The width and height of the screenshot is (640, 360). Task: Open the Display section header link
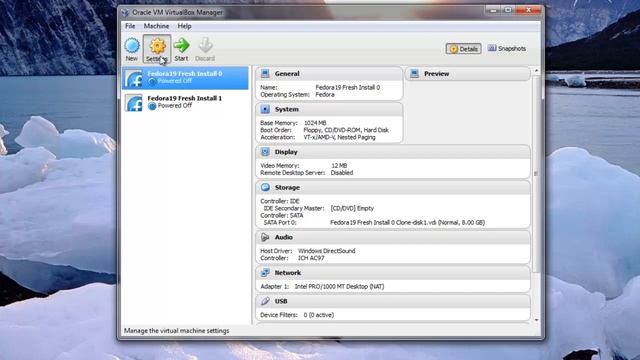tap(286, 152)
